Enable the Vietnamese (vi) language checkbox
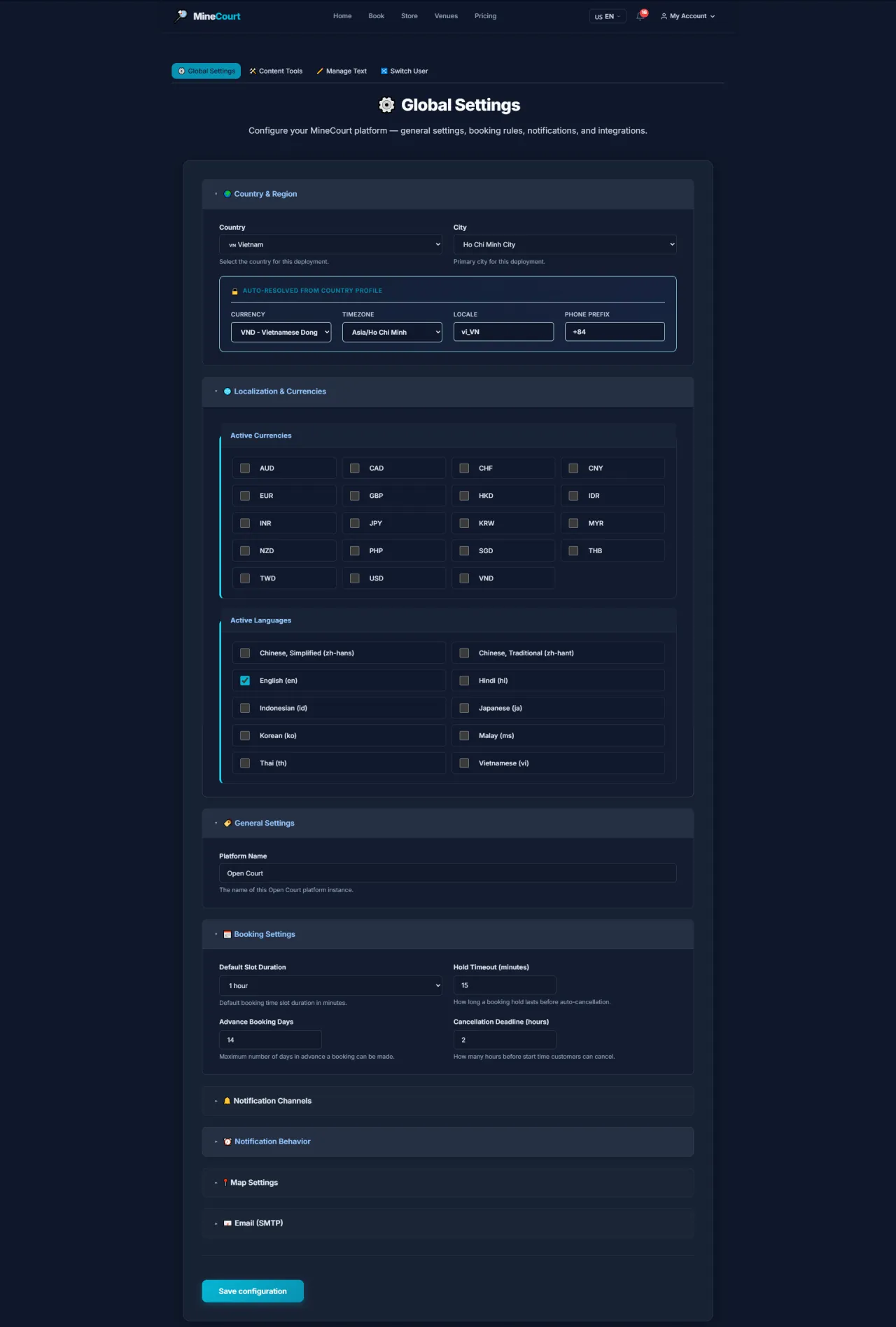Viewport: 896px width, 1327px height. 464,763
